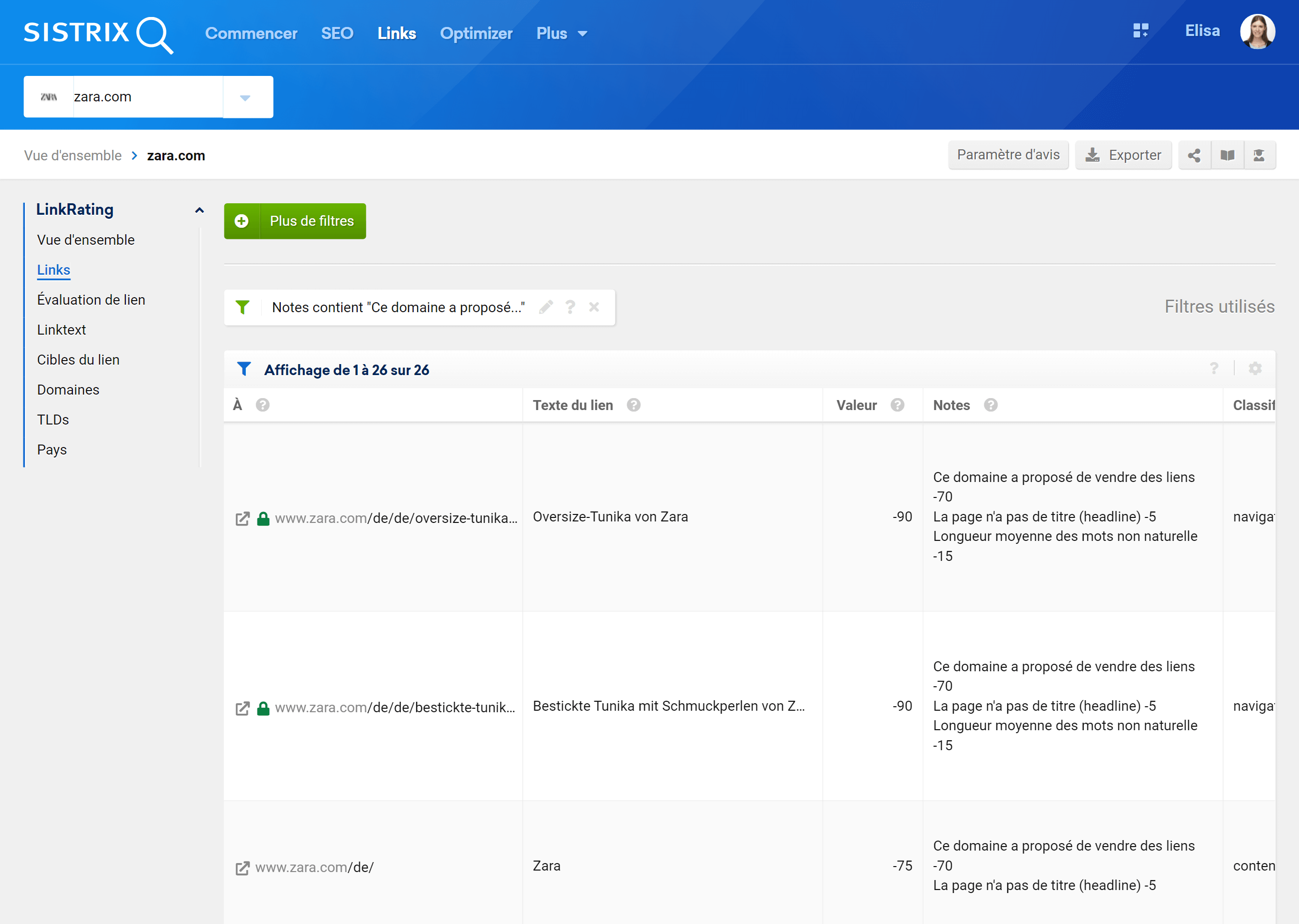Viewport: 1299px width, 924px height.
Task: Click help icon next to À column
Action: click(262, 405)
